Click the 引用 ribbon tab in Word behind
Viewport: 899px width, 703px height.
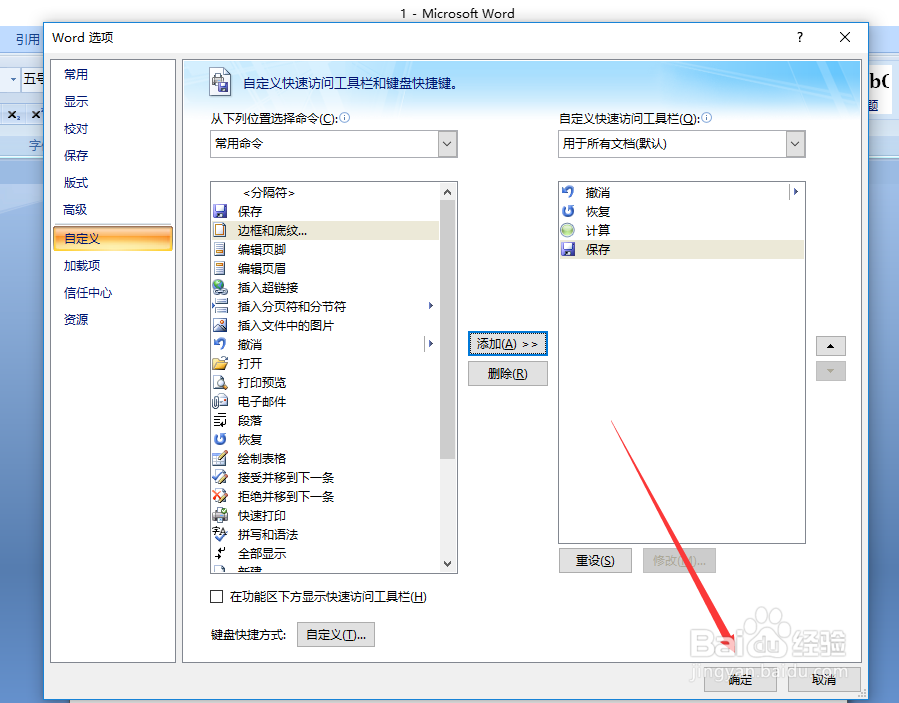point(28,39)
